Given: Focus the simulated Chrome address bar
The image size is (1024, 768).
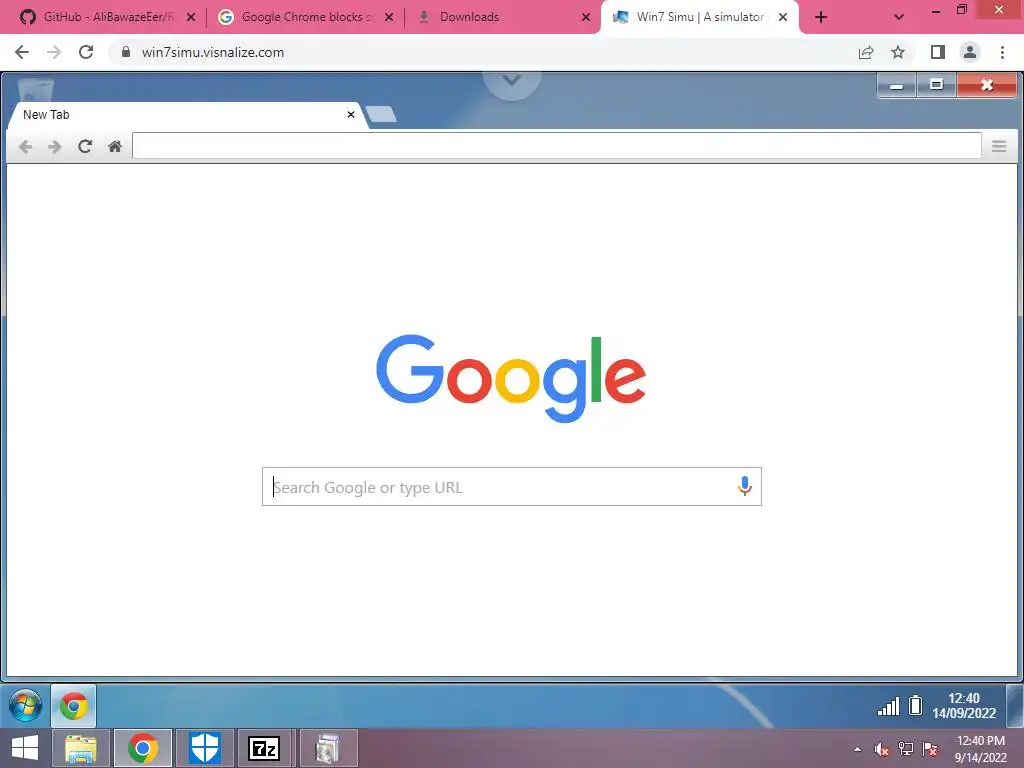Looking at the screenshot, I should [x=556, y=146].
